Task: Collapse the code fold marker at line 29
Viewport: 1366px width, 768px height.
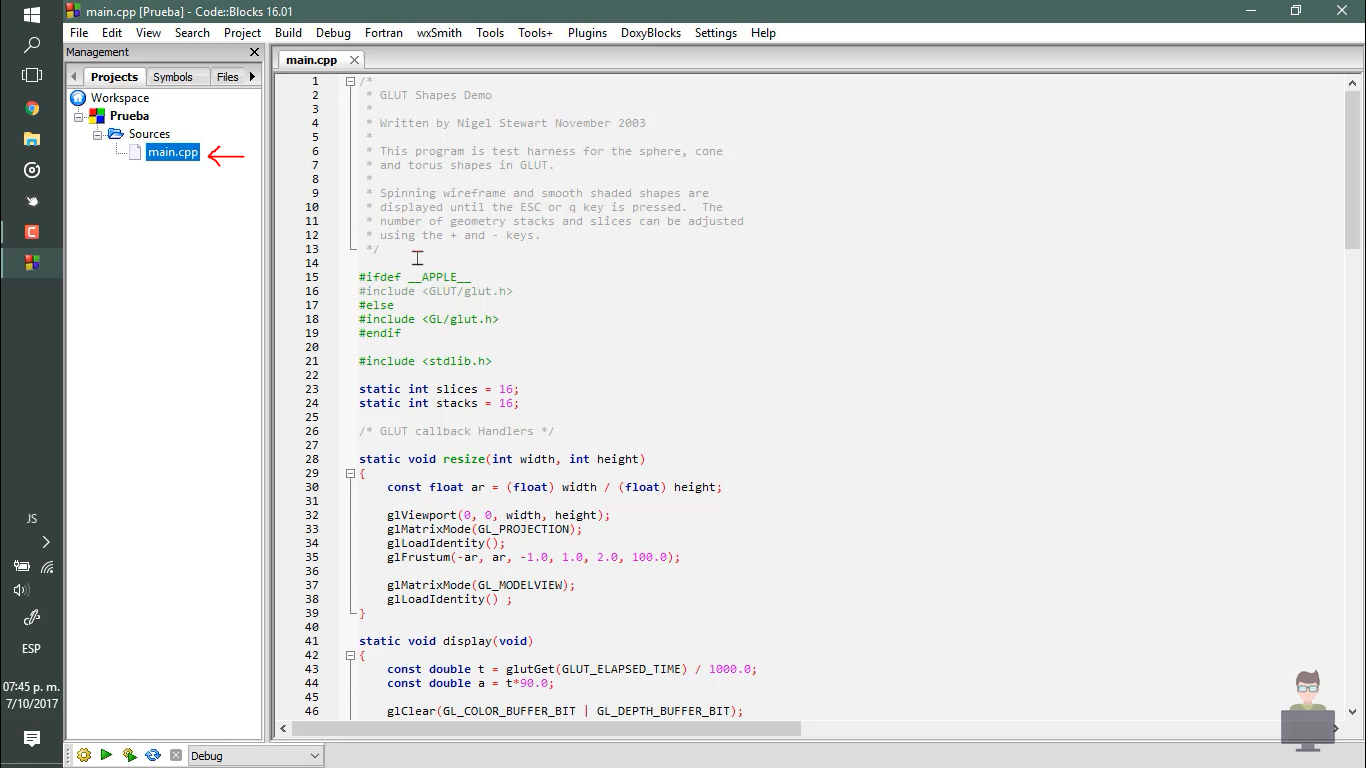Action: coord(350,473)
